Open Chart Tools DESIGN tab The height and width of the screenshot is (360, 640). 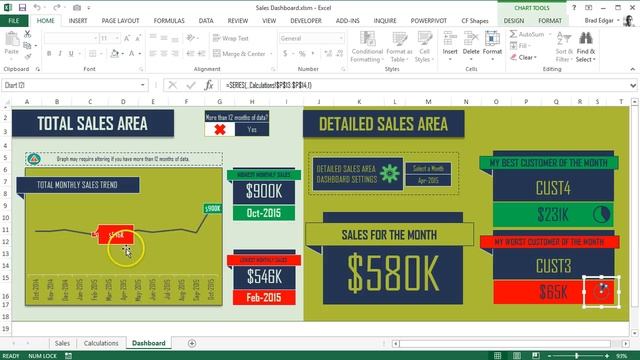(513, 20)
